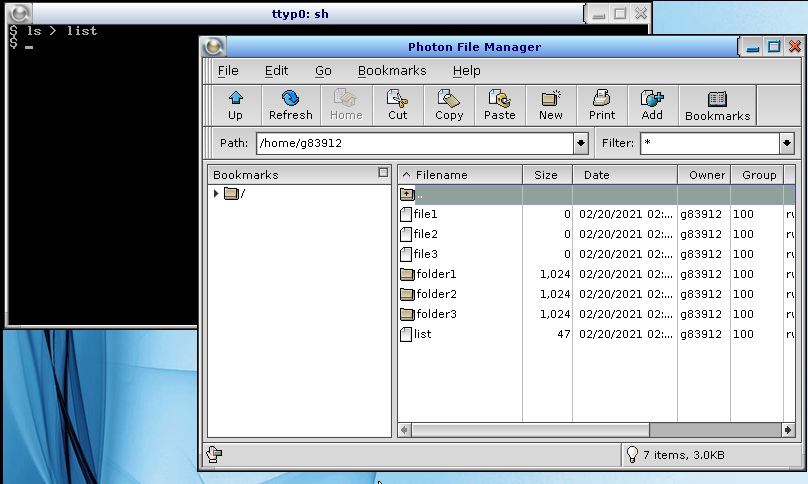Screen dimensions: 808x484
Task: Sort by the Owner column header
Action: pyautogui.click(x=704, y=175)
